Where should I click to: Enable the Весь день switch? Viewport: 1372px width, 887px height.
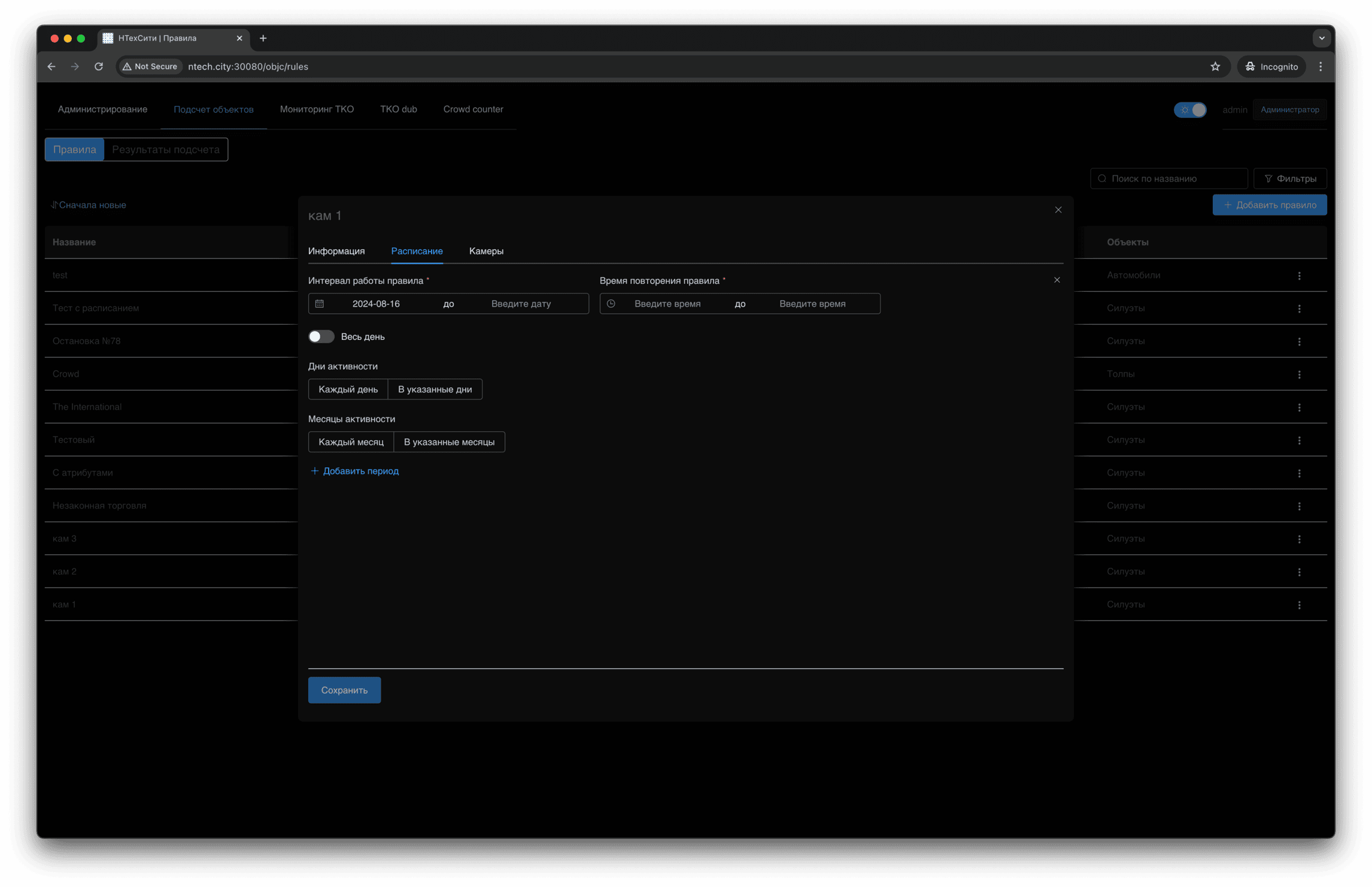pyautogui.click(x=321, y=337)
